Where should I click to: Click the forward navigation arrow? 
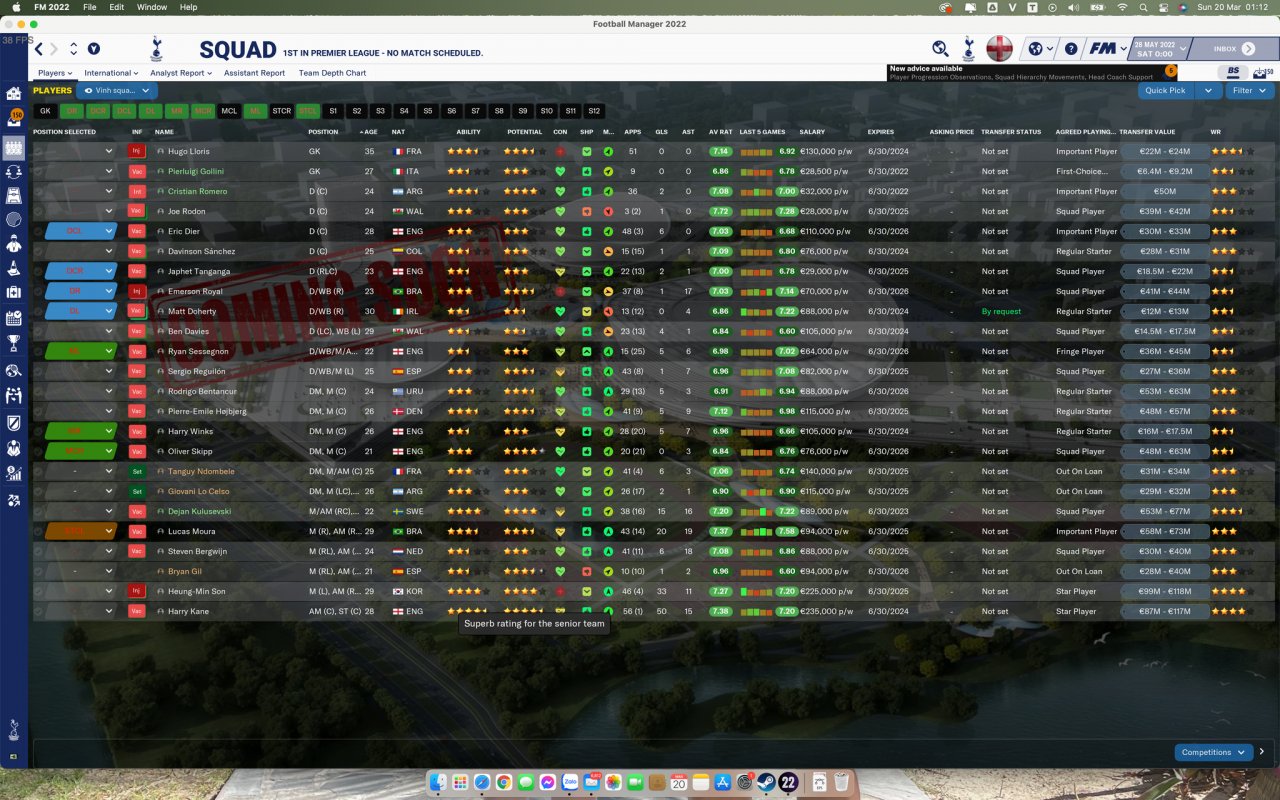click(54, 49)
